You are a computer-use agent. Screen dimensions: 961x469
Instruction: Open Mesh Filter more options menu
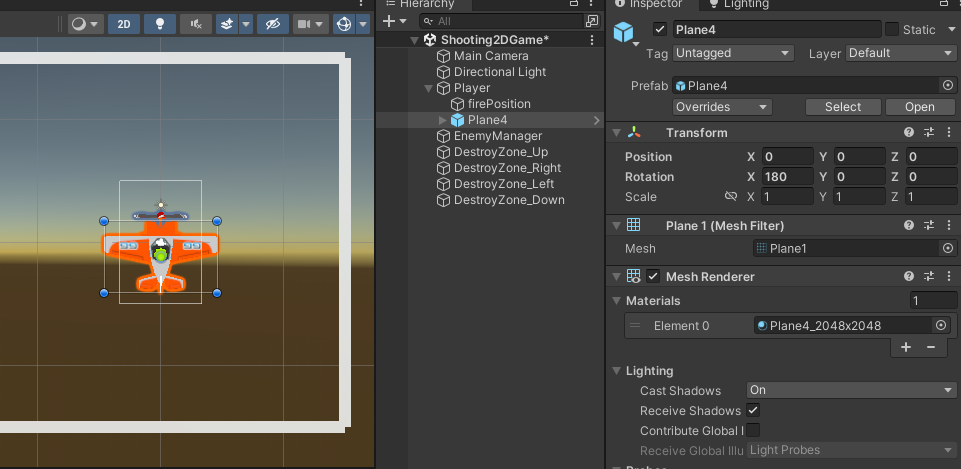pyautogui.click(x=949, y=225)
